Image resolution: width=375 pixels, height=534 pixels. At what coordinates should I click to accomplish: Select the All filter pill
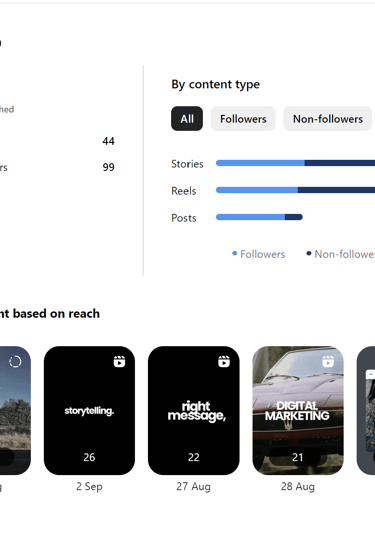pos(187,119)
